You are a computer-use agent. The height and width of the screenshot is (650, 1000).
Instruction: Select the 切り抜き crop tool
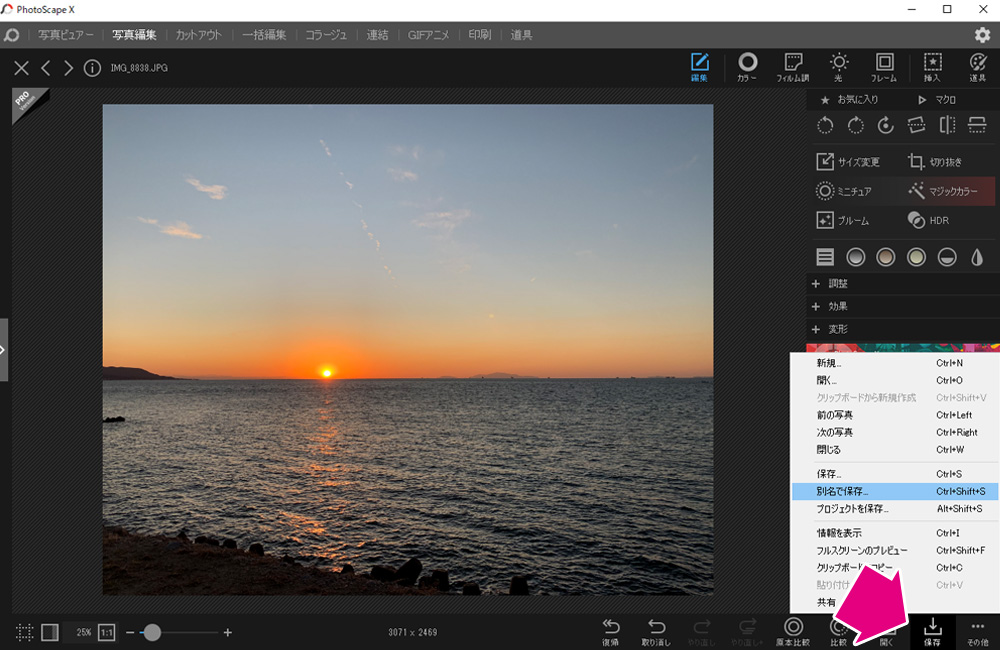tap(935, 162)
